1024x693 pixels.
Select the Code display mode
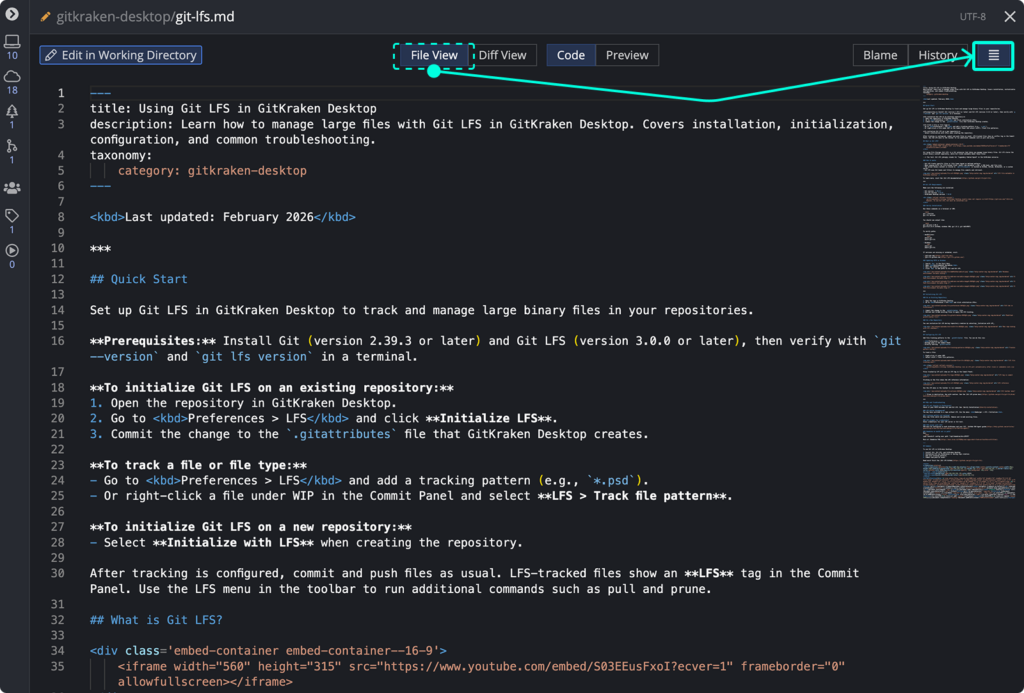point(570,55)
